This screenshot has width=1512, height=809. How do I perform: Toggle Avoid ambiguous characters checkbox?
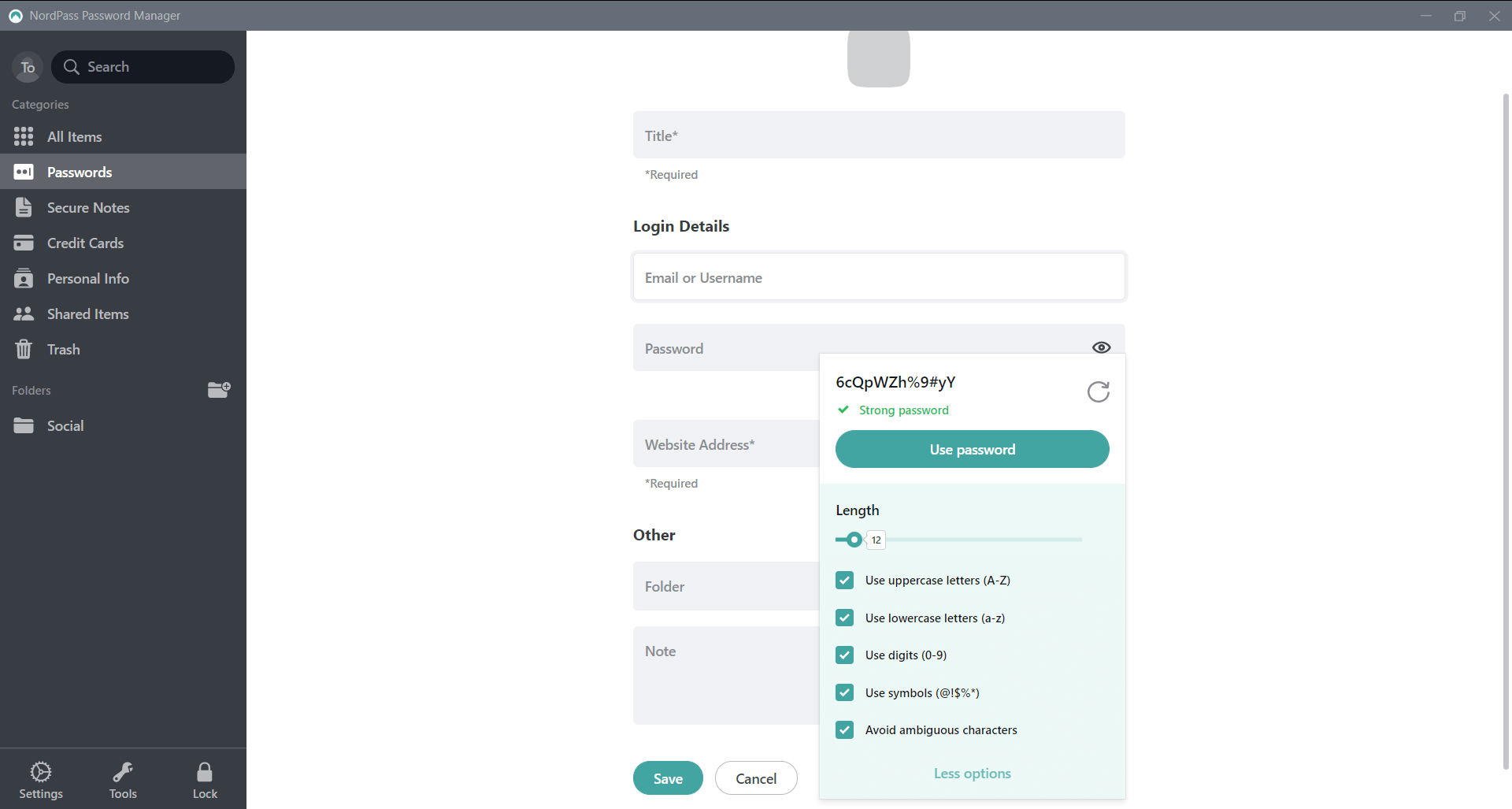tap(845, 730)
